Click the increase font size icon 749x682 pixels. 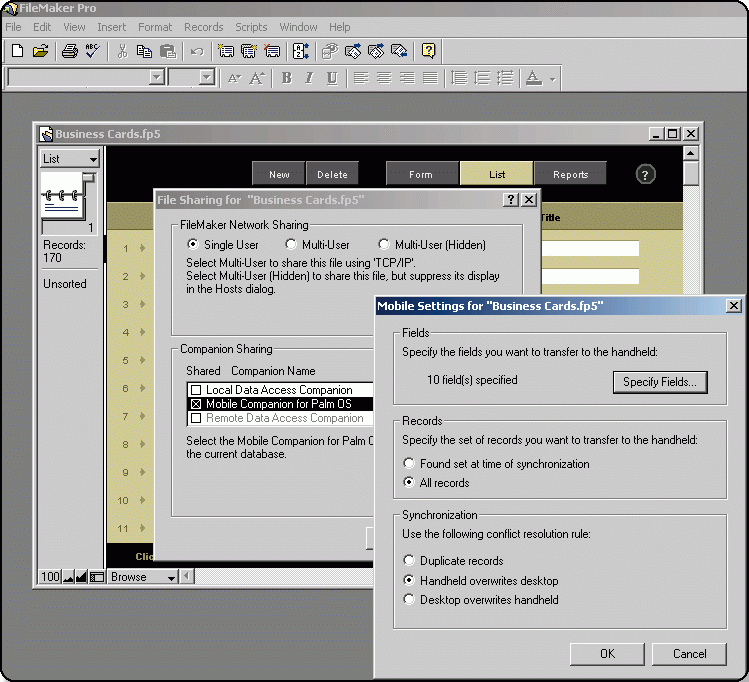(257, 78)
